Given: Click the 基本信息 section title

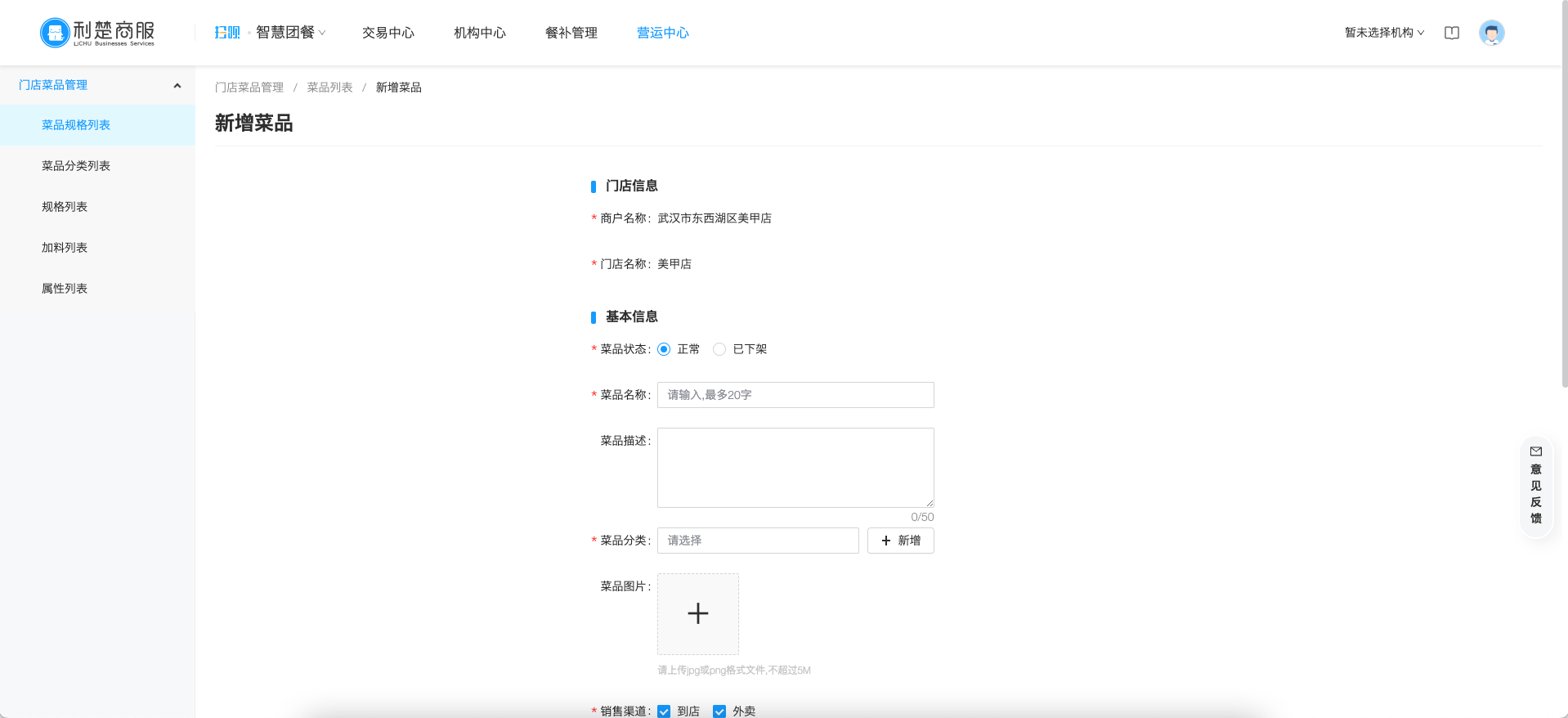Looking at the screenshot, I should (x=632, y=316).
